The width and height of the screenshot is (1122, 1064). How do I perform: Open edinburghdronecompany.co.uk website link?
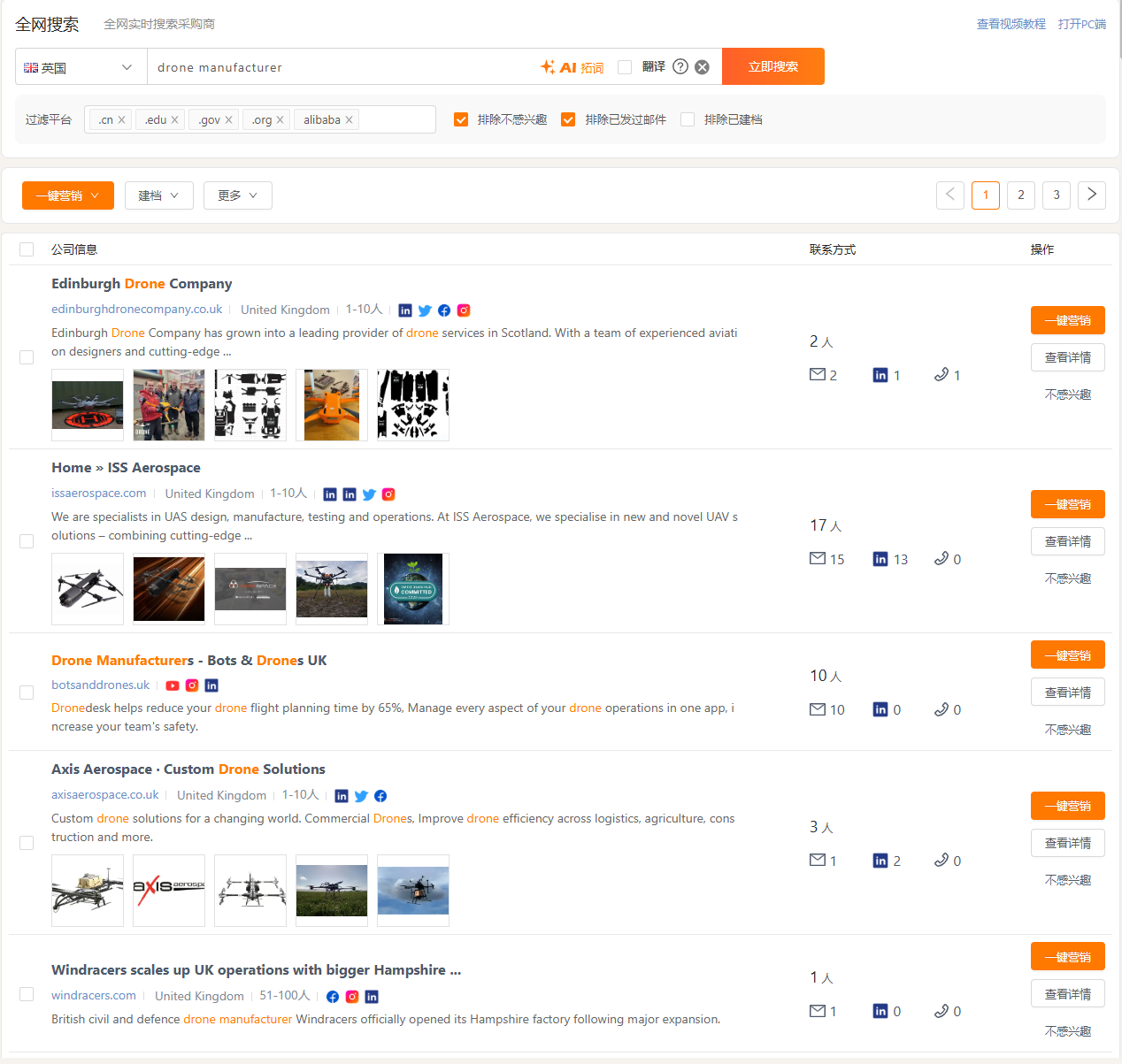137,310
